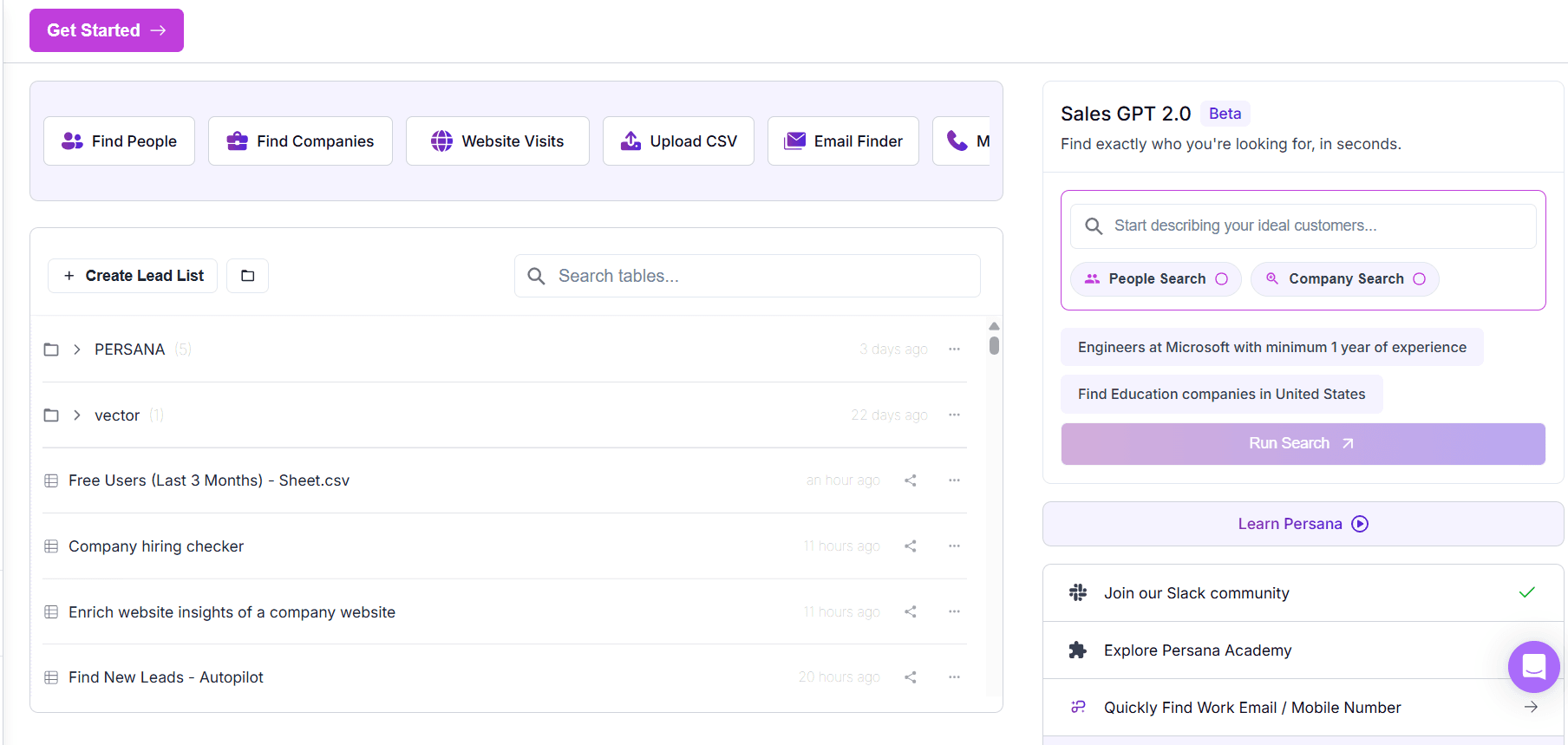
Task: Open Explore Persana Academy
Action: tap(1303, 650)
